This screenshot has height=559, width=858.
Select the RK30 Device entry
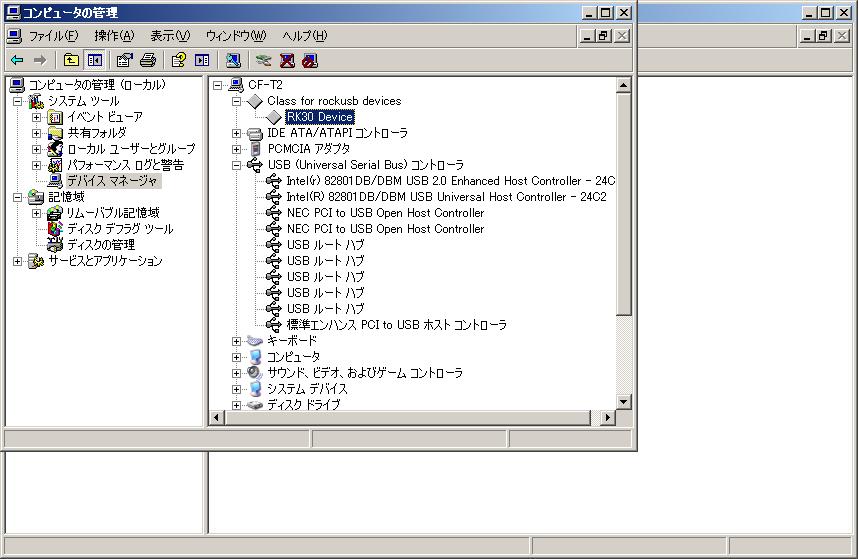320,117
